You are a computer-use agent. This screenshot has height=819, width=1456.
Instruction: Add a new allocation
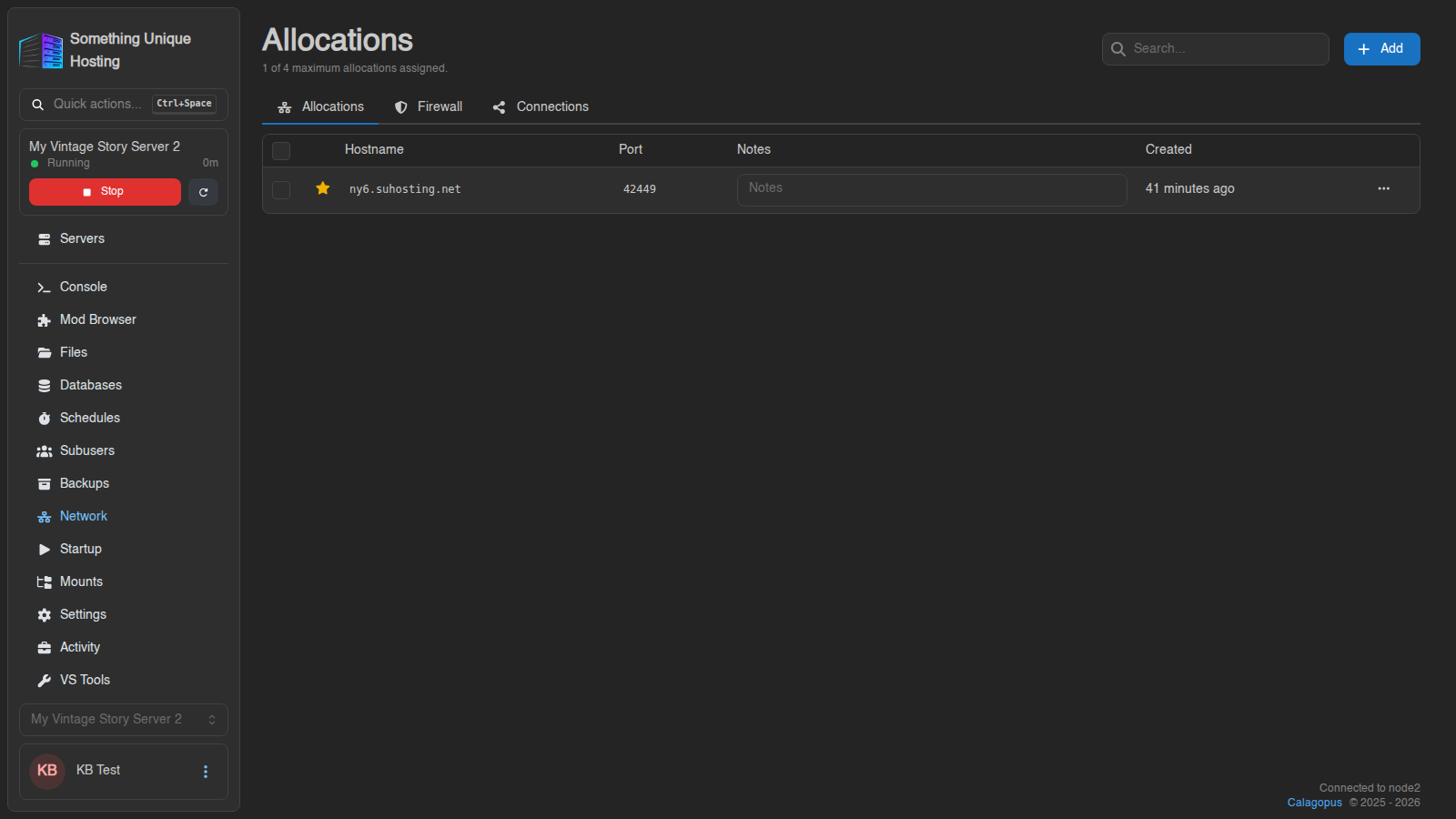[1381, 49]
